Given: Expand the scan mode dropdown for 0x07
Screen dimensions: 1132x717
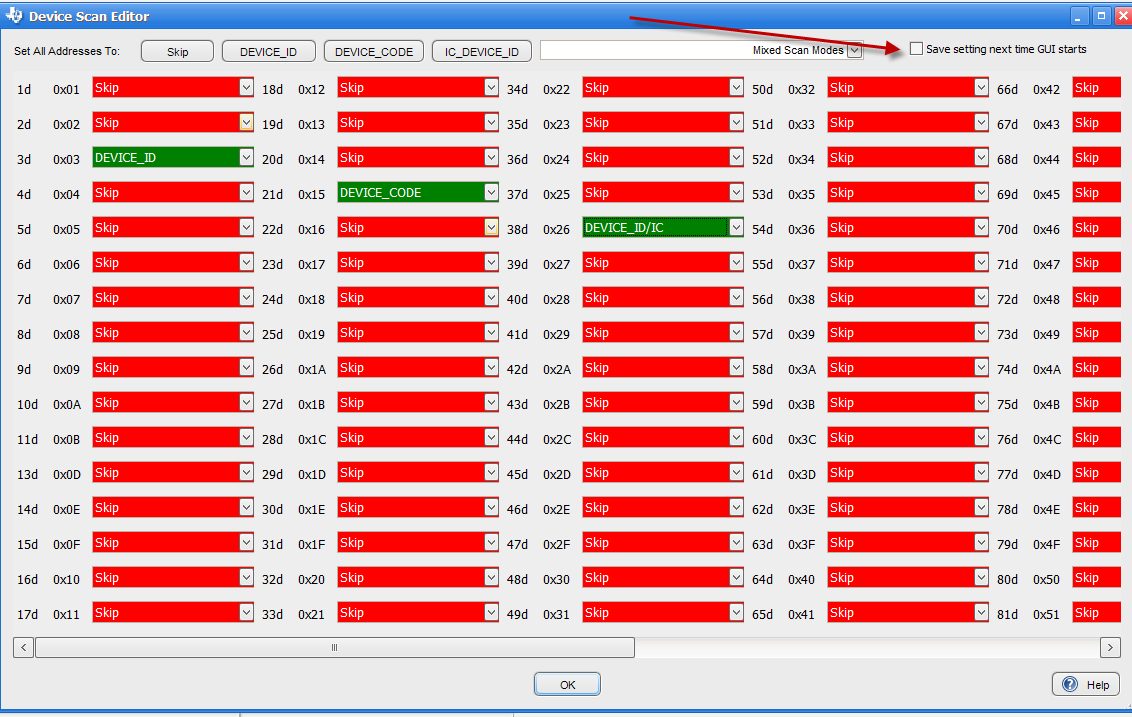Looking at the screenshot, I should (246, 297).
